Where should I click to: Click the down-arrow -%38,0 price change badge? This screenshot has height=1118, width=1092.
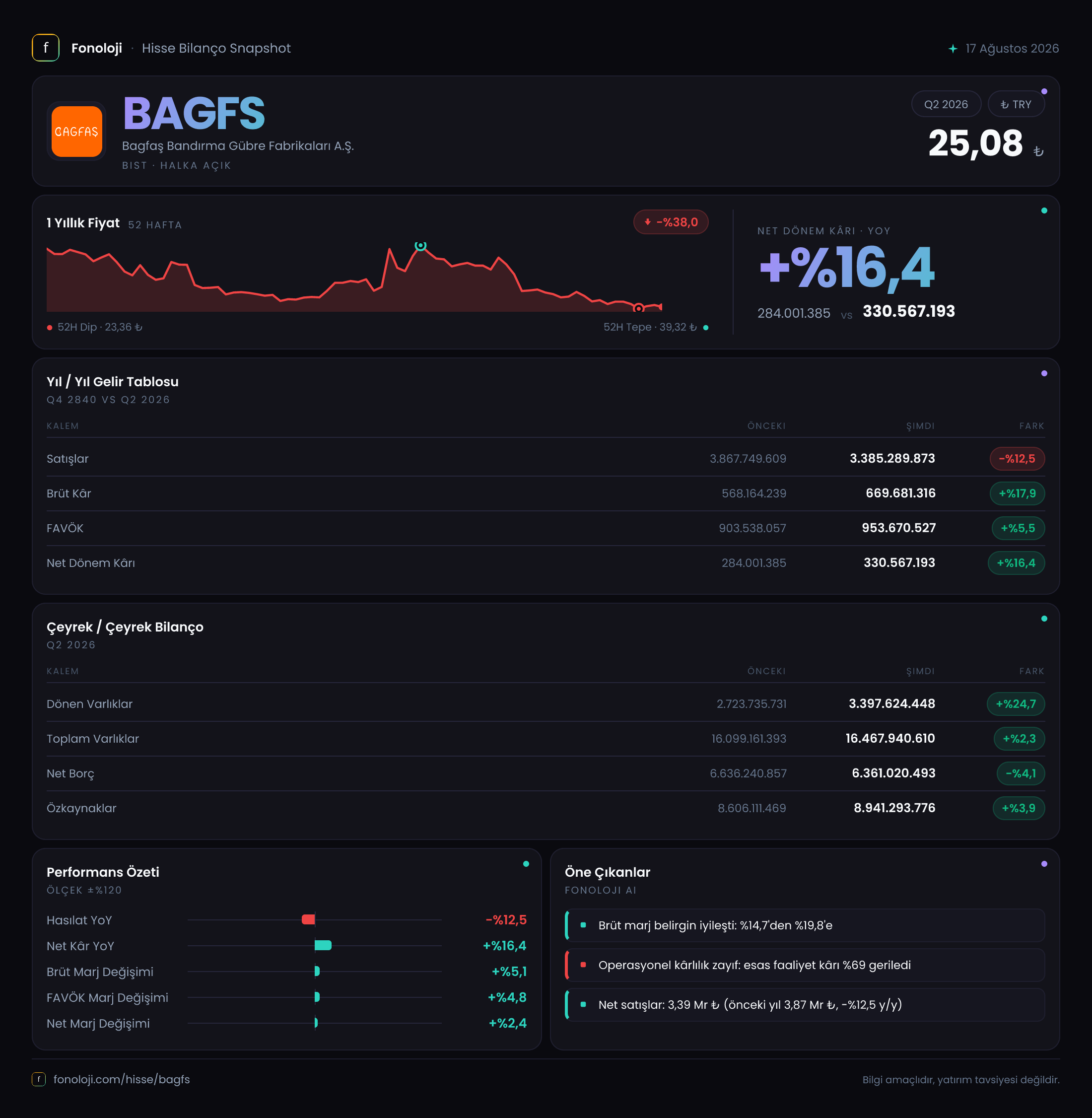click(671, 222)
